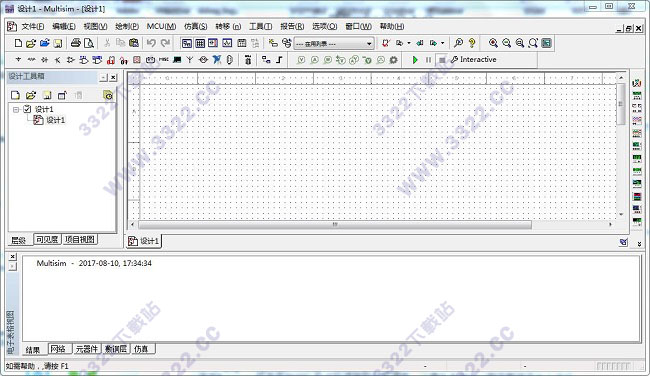Click the Zoom to fit page icon
The width and height of the screenshot is (650, 376).
point(533,43)
